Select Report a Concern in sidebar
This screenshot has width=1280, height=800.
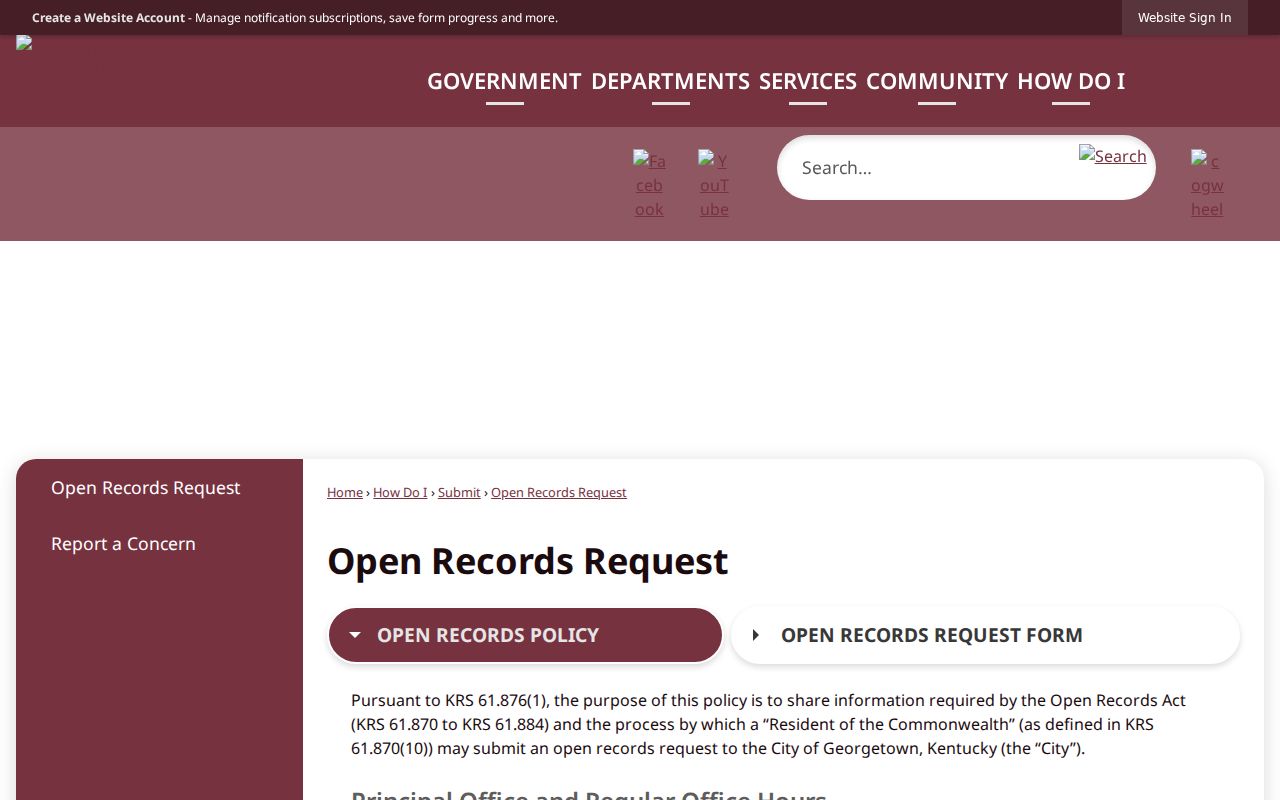coord(159,543)
